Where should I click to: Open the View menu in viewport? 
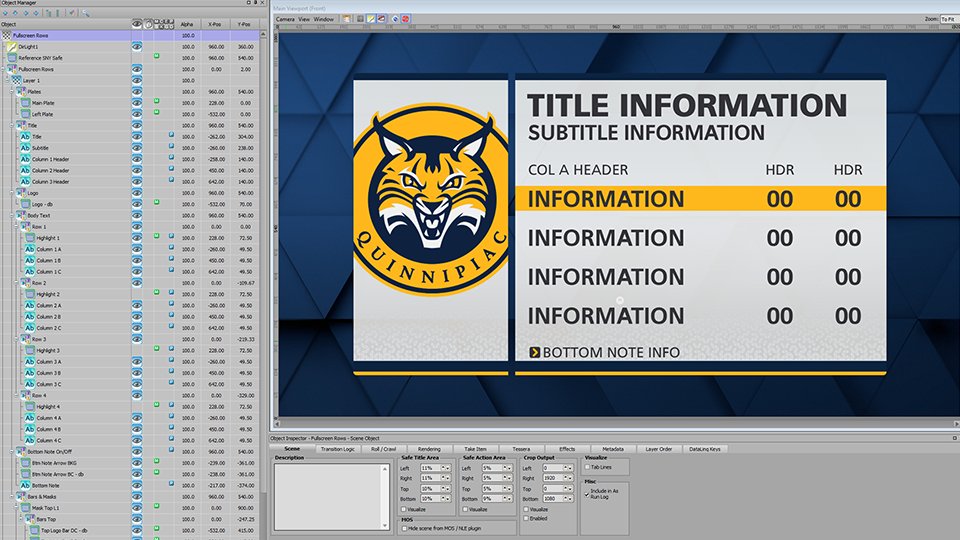tap(304, 19)
